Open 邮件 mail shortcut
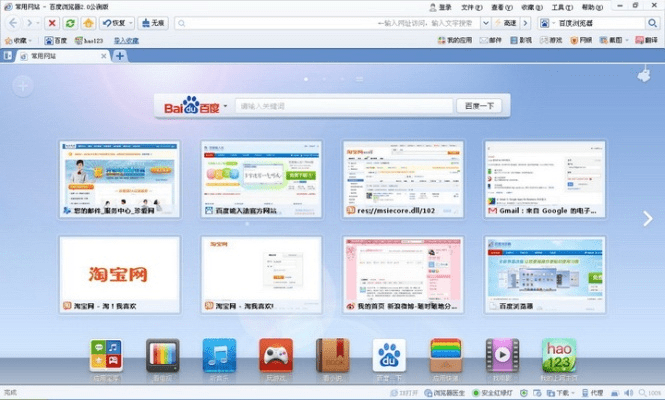 click(491, 40)
